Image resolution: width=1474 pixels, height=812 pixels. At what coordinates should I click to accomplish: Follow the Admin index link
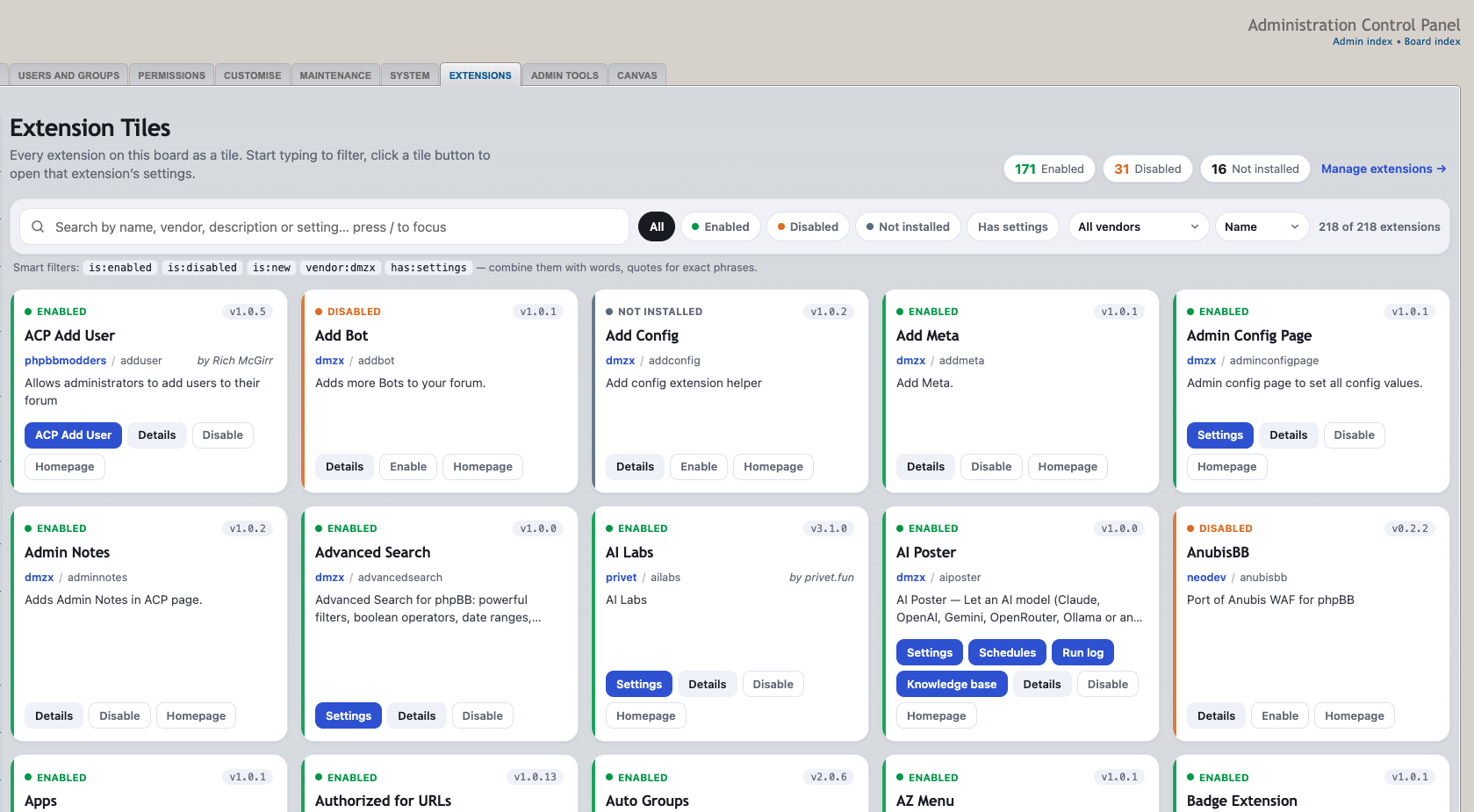tap(1363, 41)
